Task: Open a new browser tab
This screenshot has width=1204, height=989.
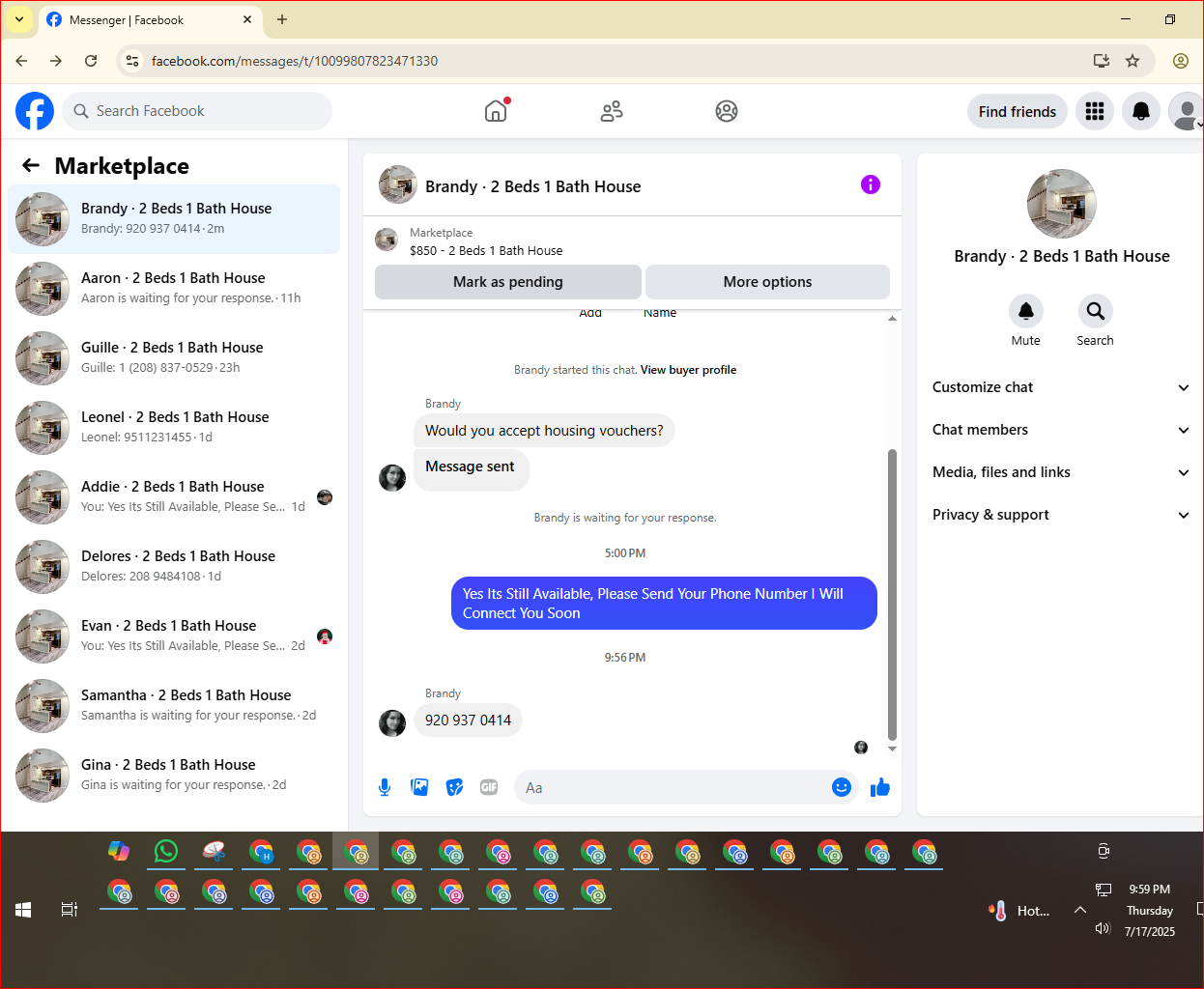Action: point(282,19)
